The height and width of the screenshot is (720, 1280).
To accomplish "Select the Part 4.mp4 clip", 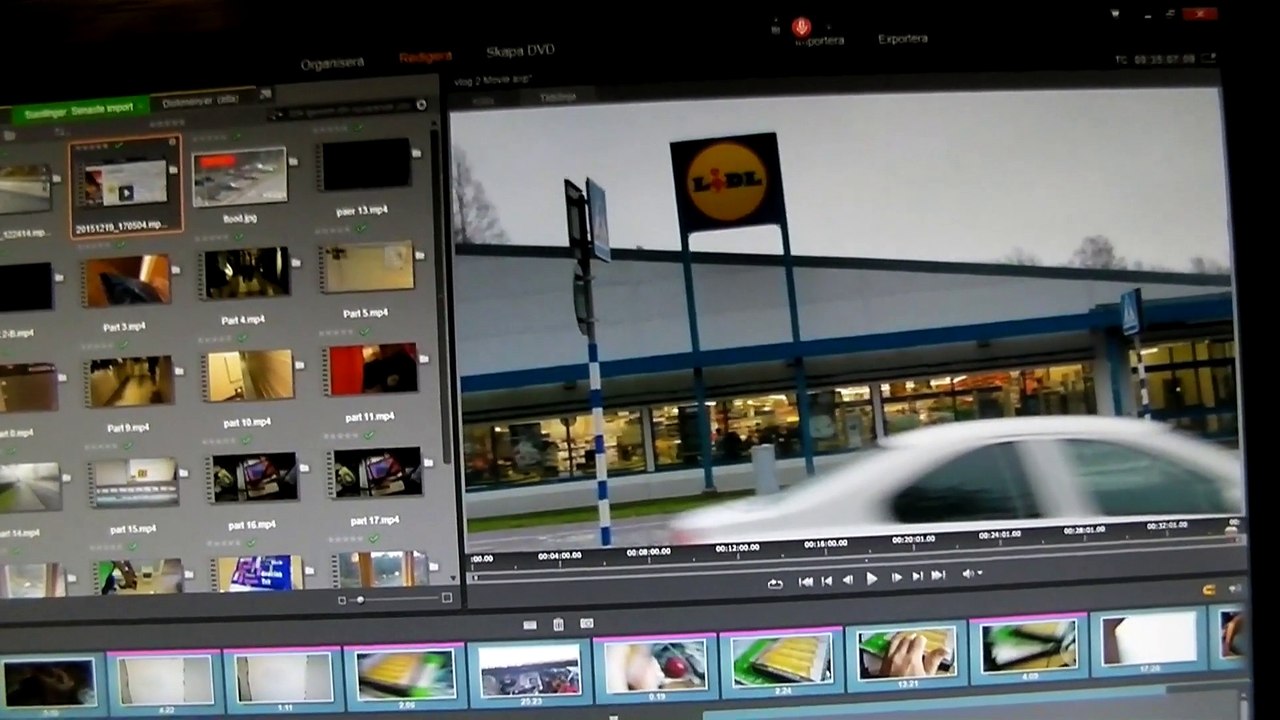I will 245,274.
